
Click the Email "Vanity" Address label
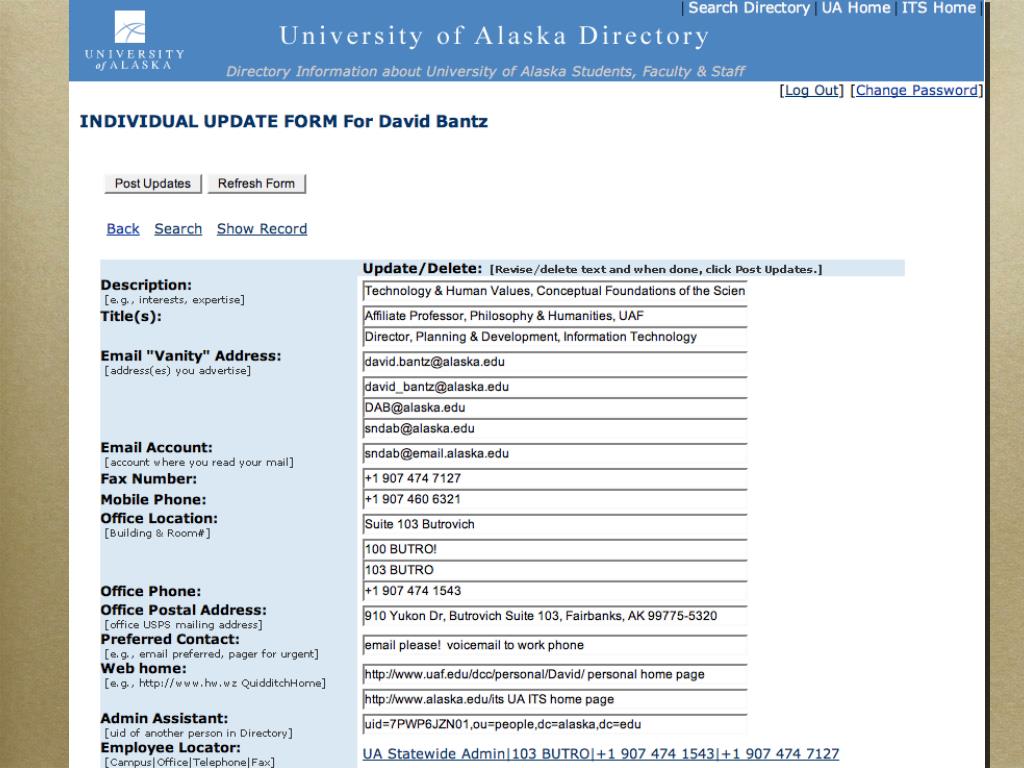point(191,356)
